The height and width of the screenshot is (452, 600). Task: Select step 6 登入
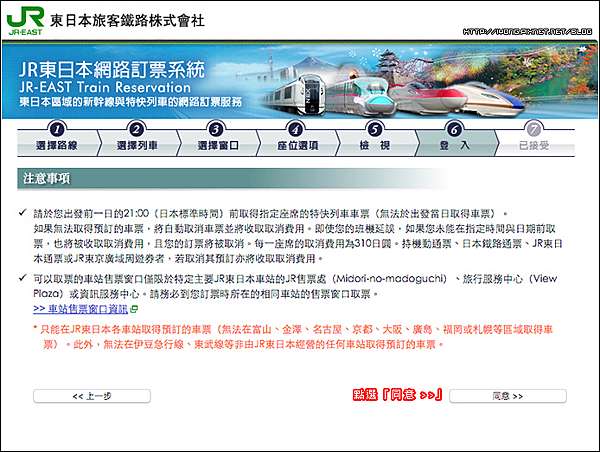pos(455,139)
